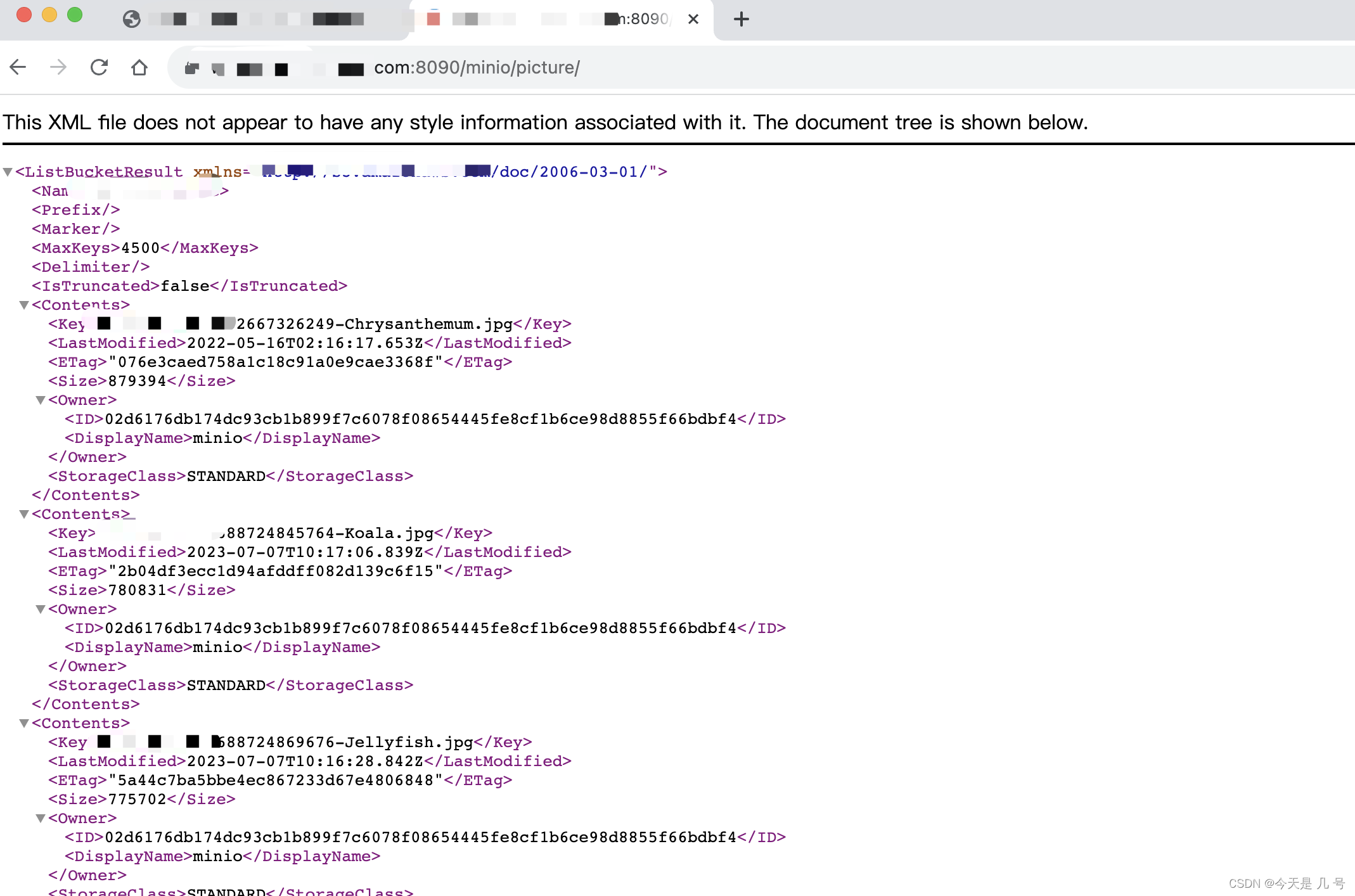Collapse Owner node under Jellyfish.jpg entry
This screenshot has height=896, width=1355.
(x=41, y=818)
